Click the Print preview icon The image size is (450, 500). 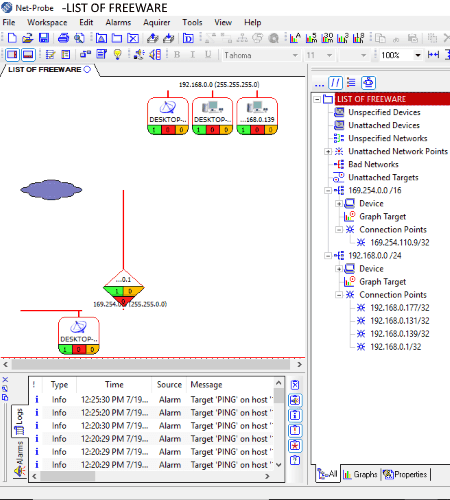click(x=79, y=38)
